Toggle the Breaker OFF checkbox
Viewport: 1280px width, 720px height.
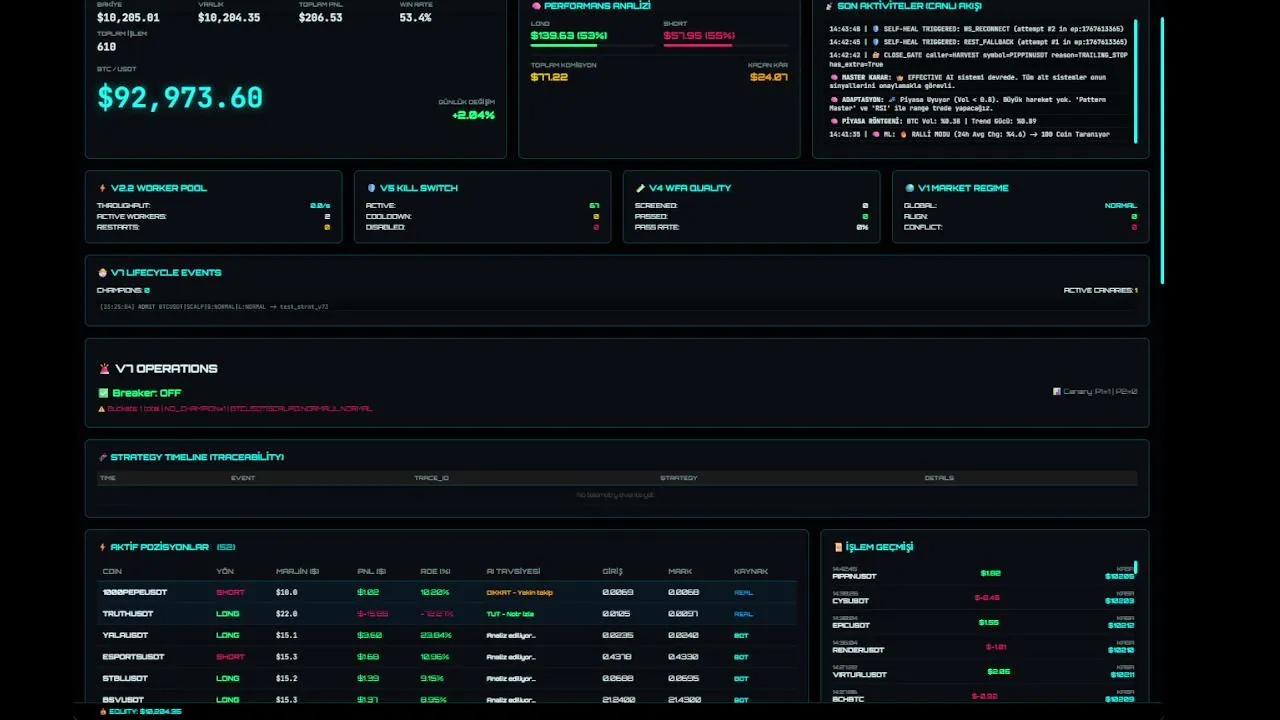tap(103, 393)
